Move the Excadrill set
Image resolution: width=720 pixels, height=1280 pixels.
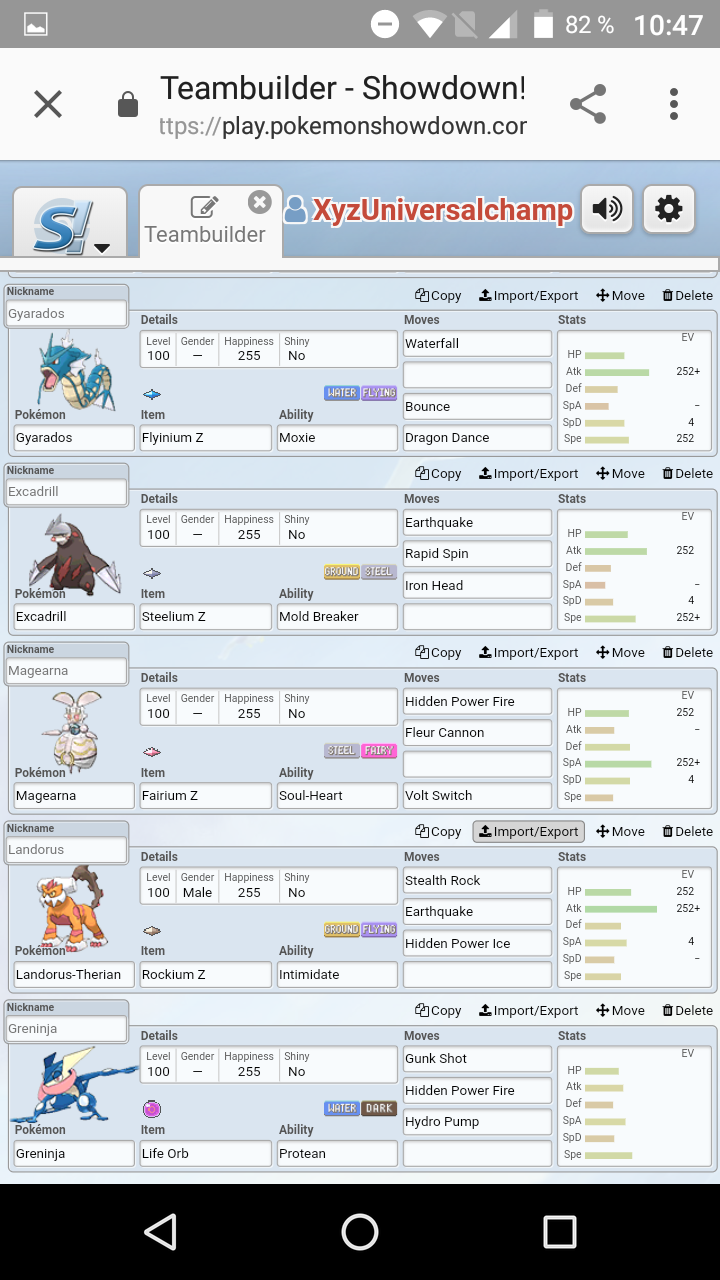pos(620,473)
